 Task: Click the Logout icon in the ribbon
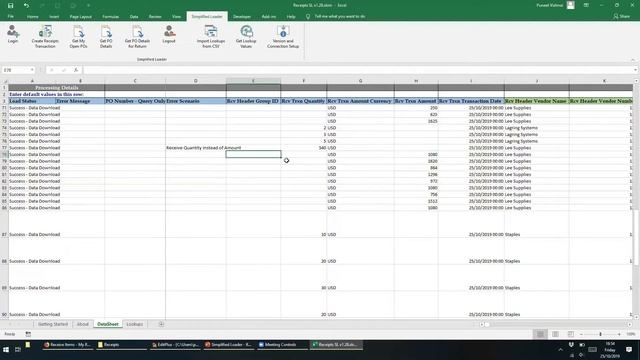tap(169, 34)
